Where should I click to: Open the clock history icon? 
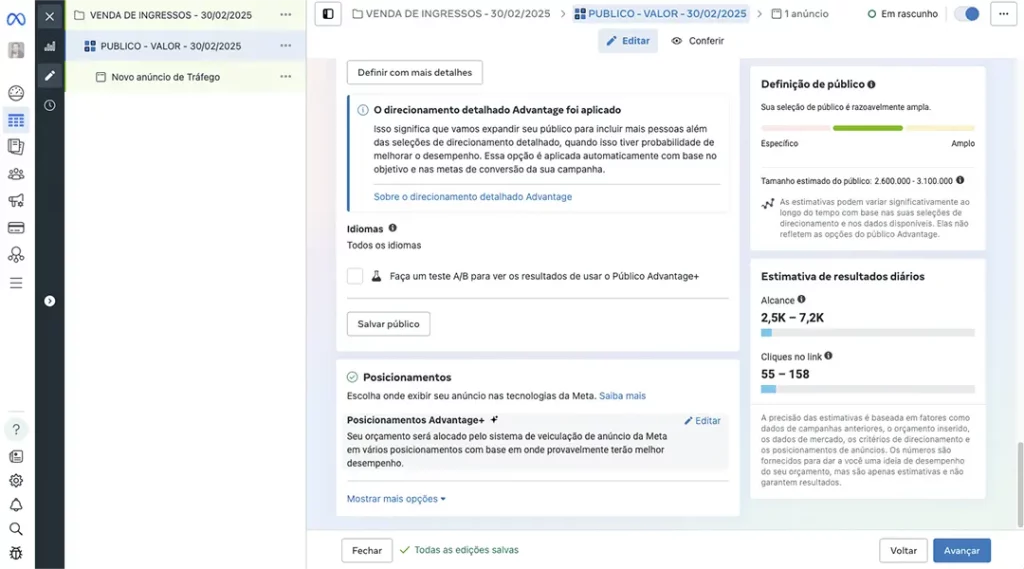pos(50,105)
